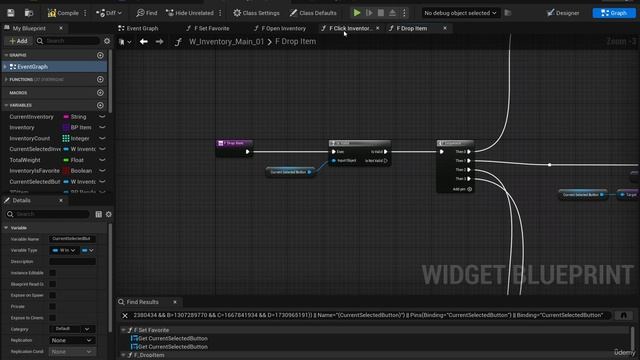This screenshot has width=640, height=360.
Task: Open the Diff dropdown
Action: point(109,13)
